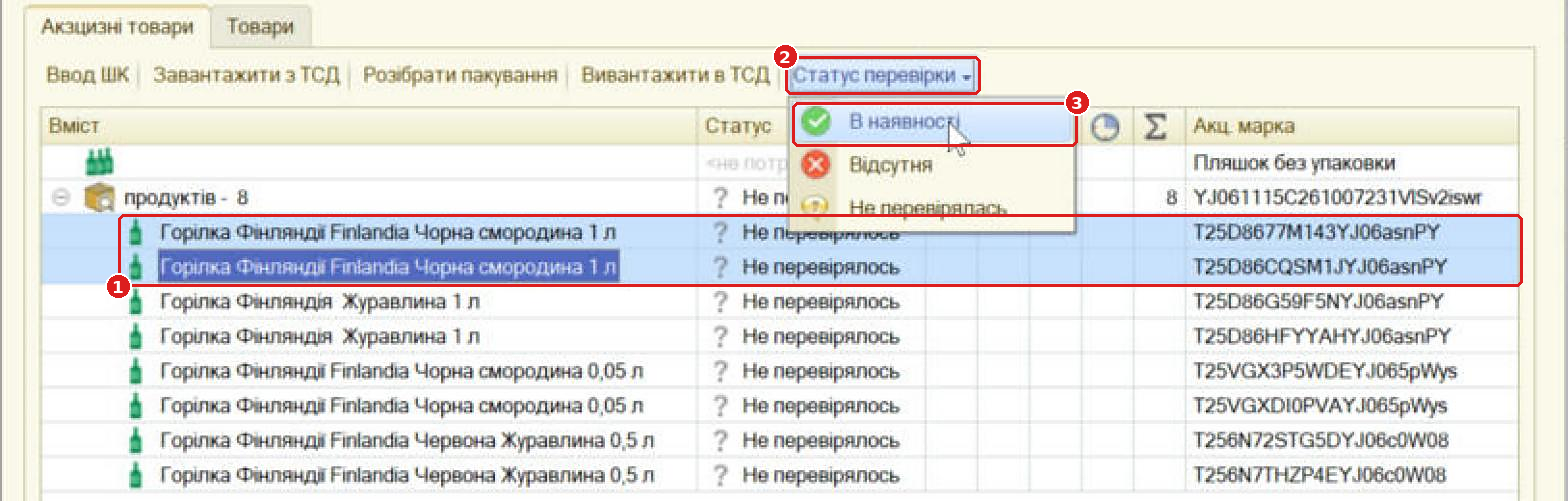Click the bottle icon of row T25D86CQSM1JYJ06asnPY
Screen dimensions: 1568x501
coord(136,267)
